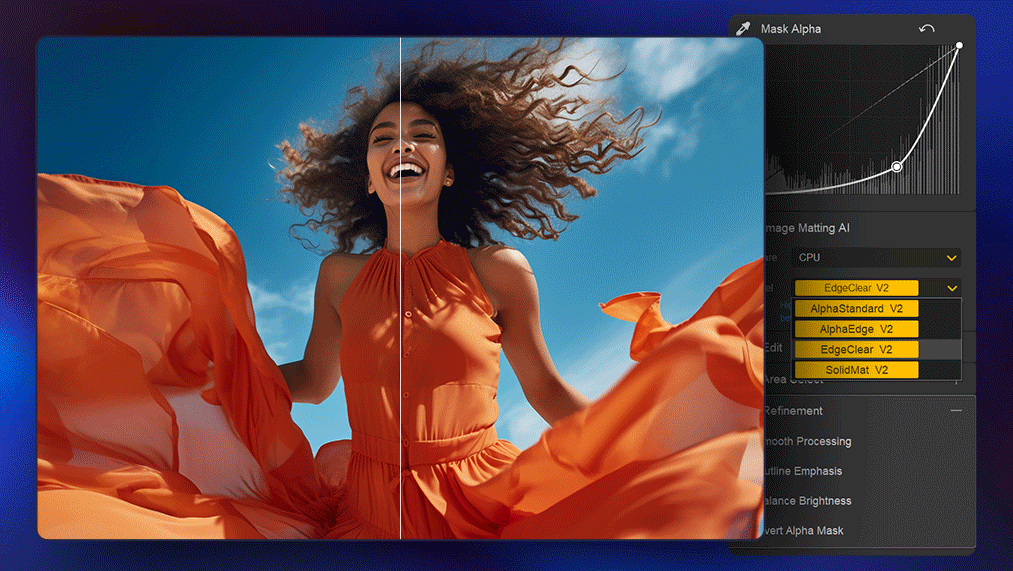Select the eyedropper tool beside Mask Alpha
This screenshot has width=1013, height=571.
(x=743, y=29)
